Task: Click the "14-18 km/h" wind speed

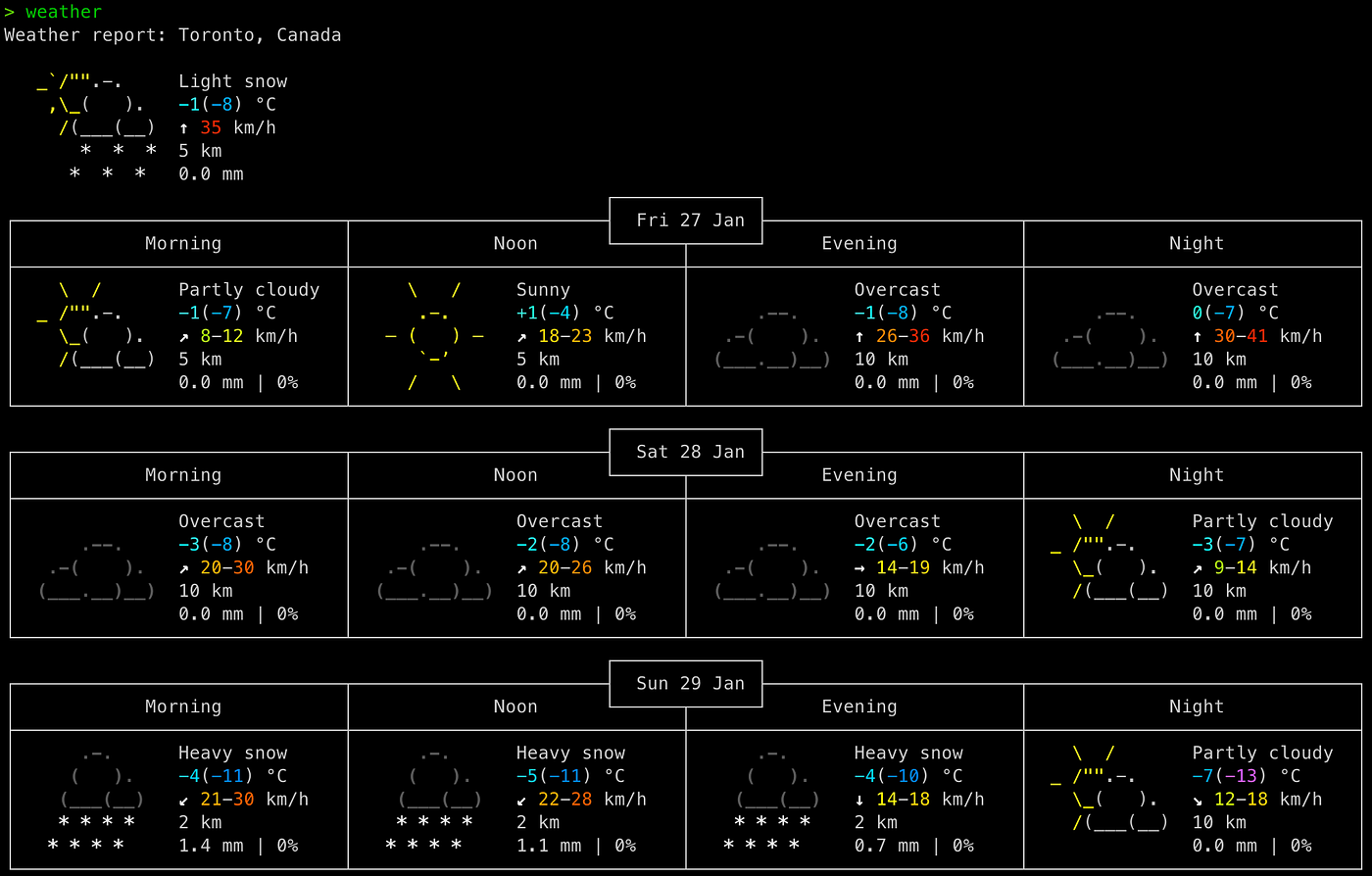Action: pyautogui.click(x=930, y=799)
